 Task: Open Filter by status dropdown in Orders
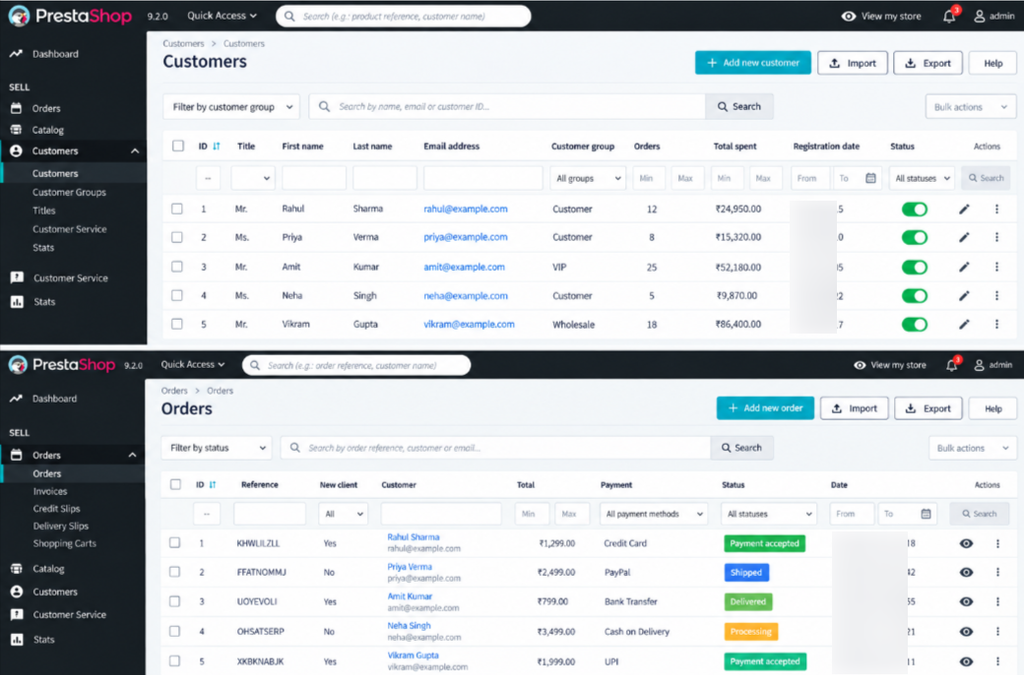tap(217, 448)
